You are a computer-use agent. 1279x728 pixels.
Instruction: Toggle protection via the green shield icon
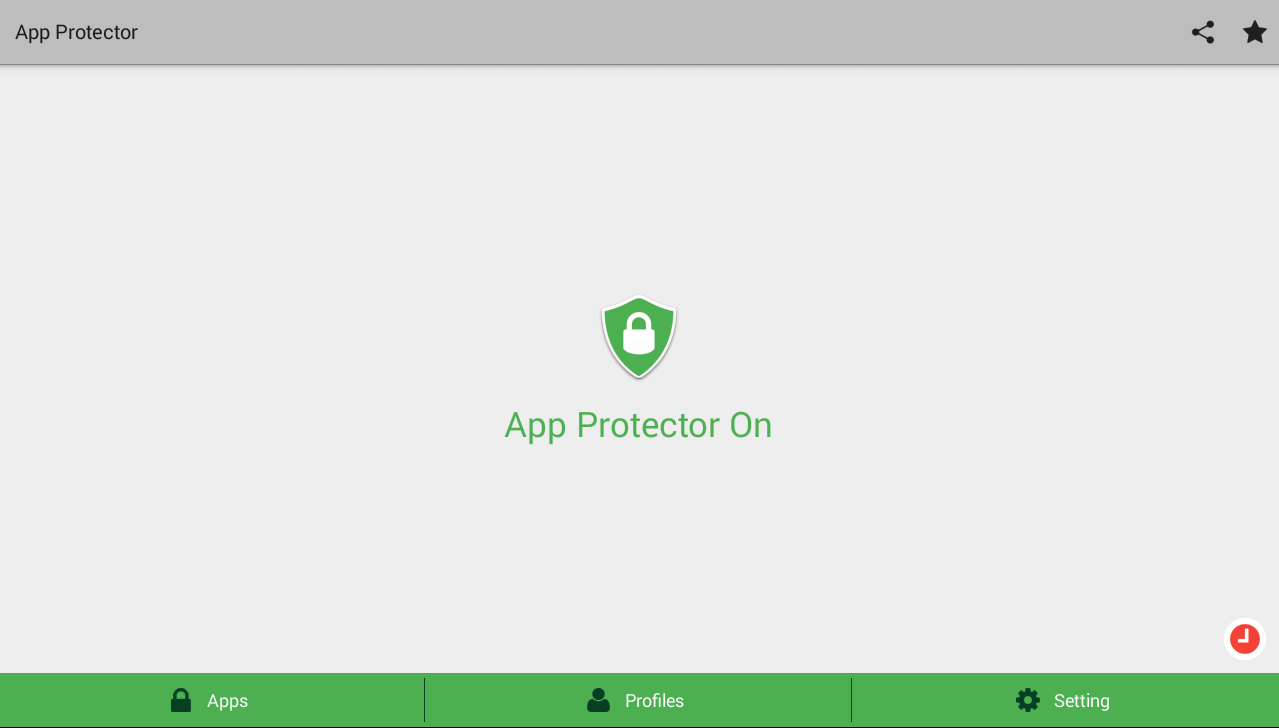pos(639,337)
